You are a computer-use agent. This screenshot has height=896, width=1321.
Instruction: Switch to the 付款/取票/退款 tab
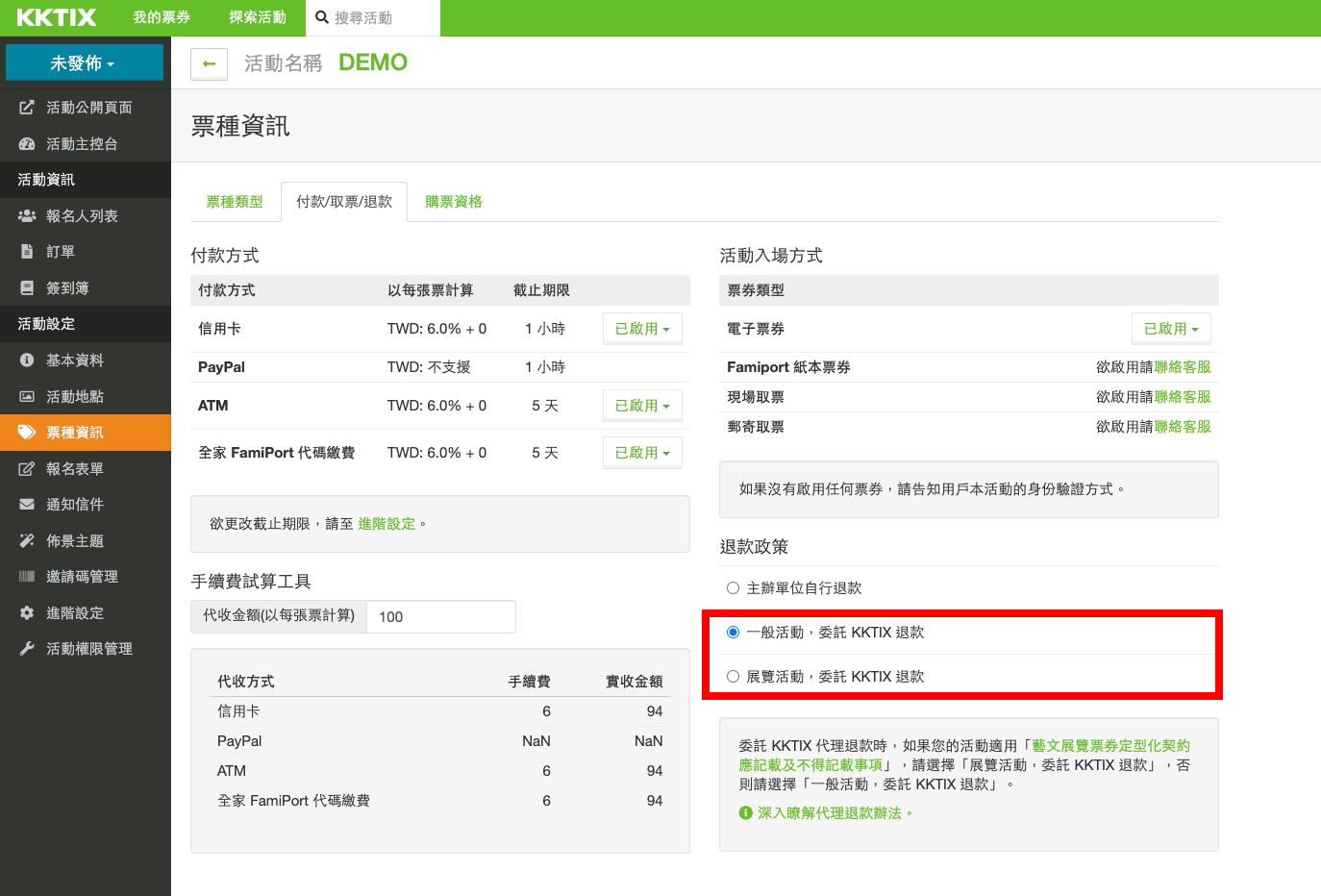pos(344,202)
